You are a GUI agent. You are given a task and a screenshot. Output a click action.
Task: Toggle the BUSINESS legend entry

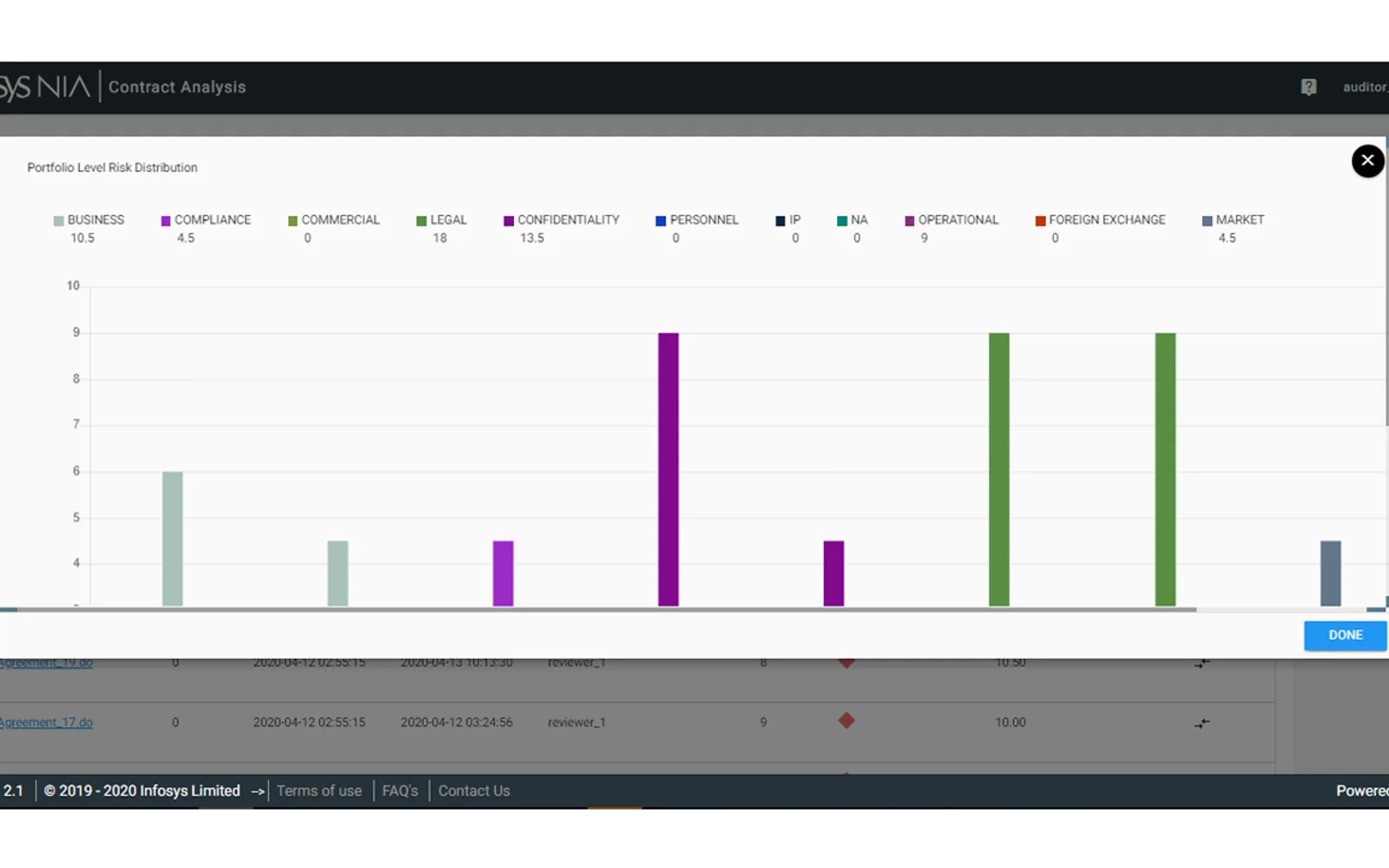(89, 220)
